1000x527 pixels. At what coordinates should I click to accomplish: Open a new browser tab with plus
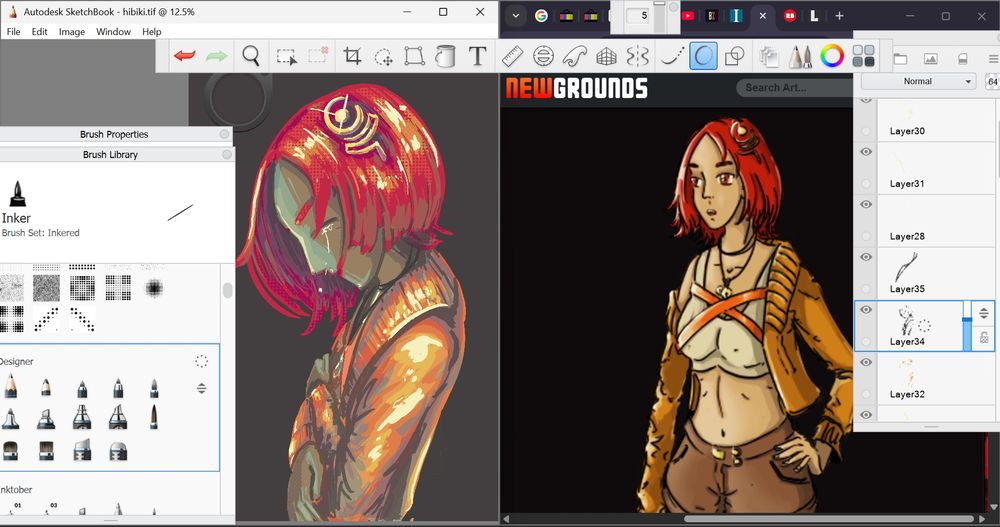pos(839,16)
